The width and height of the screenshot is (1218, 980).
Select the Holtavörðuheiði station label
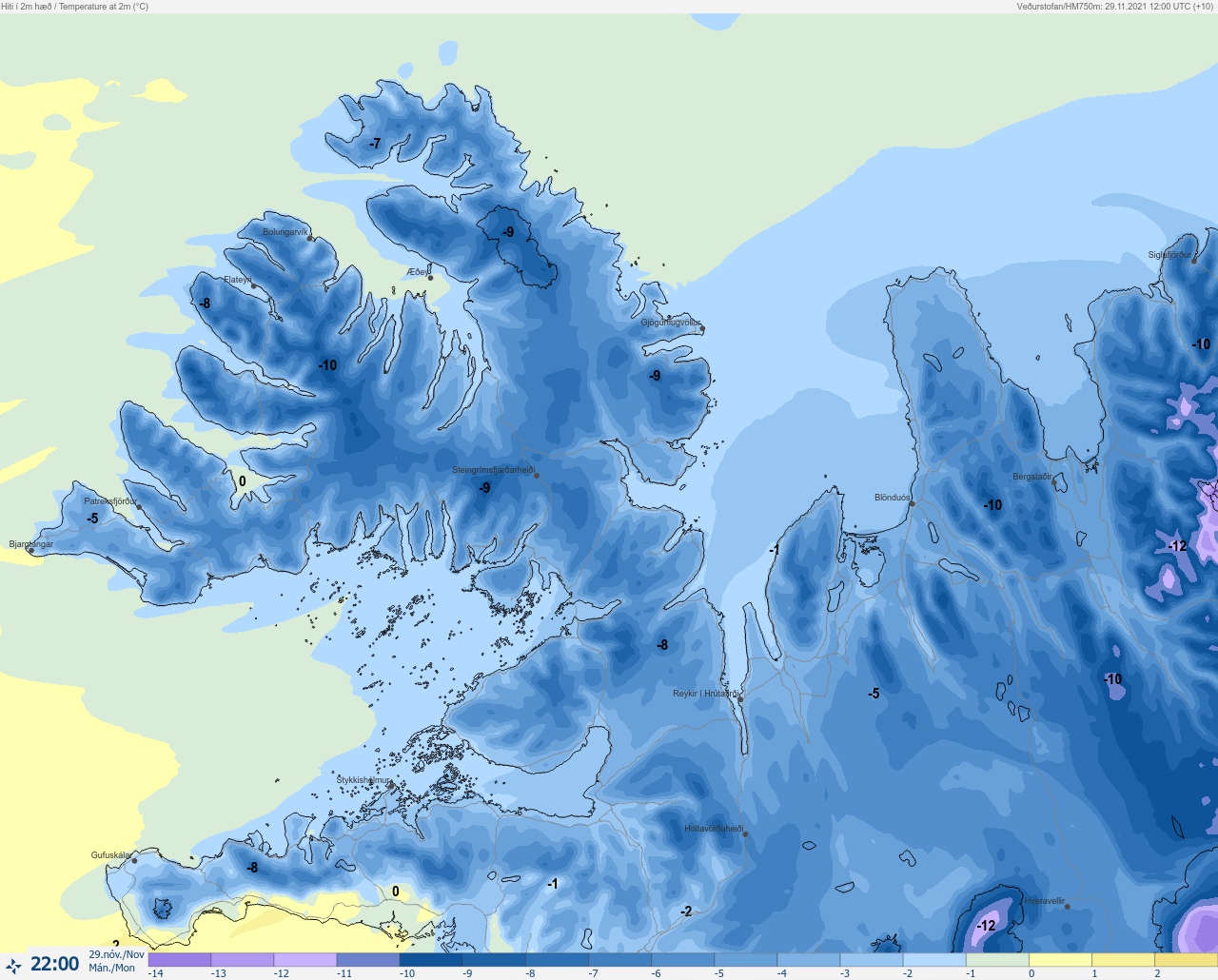[714, 829]
